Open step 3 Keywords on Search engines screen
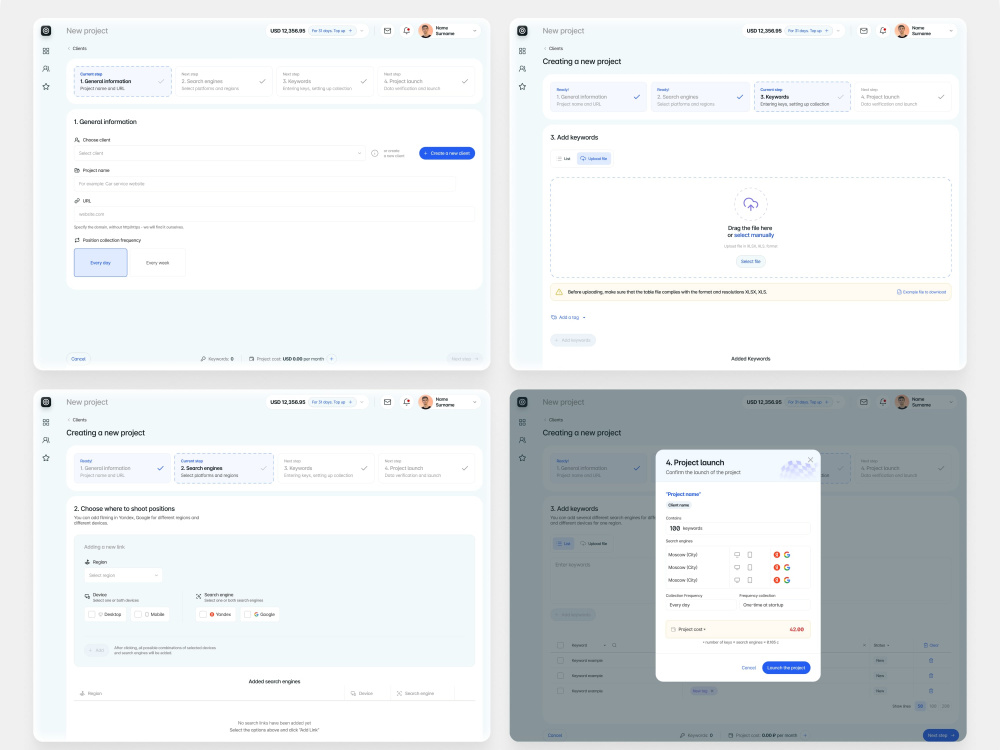This screenshot has width=1000, height=750. (x=325, y=468)
